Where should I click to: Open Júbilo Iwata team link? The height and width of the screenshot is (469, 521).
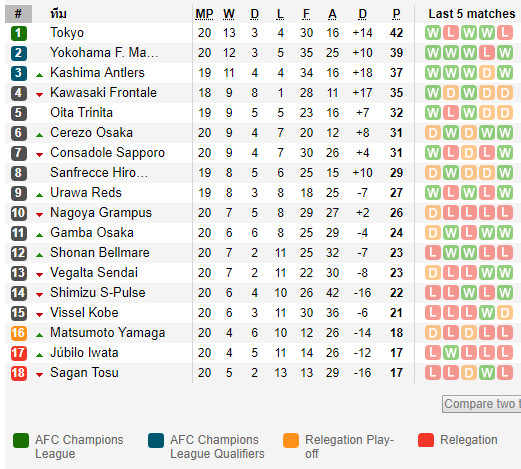click(84, 353)
